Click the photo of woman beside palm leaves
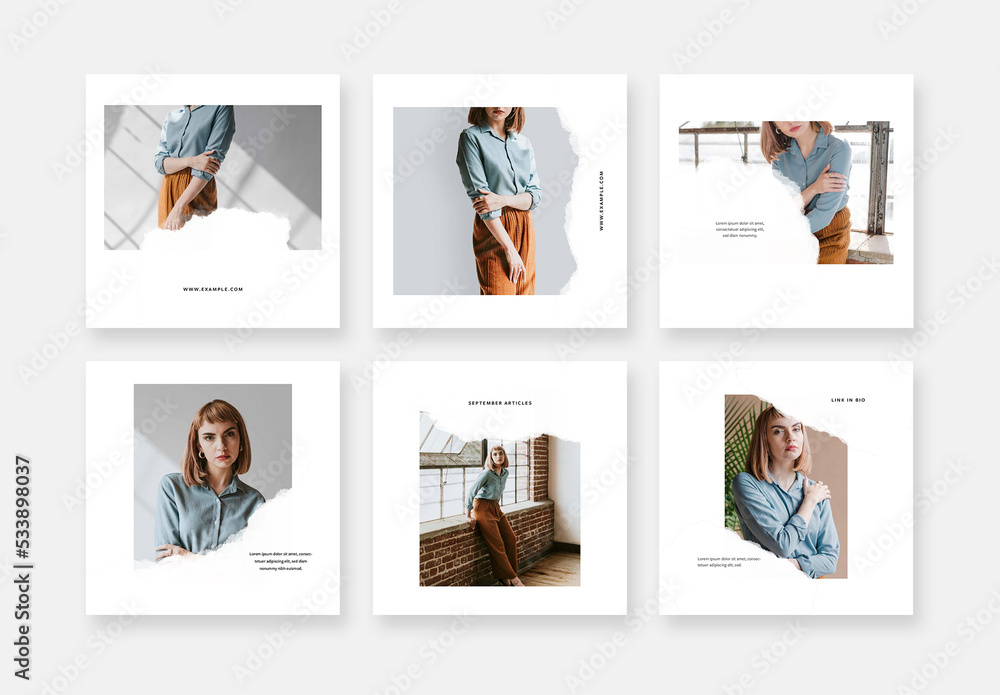The image size is (1000, 695). (786, 486)
